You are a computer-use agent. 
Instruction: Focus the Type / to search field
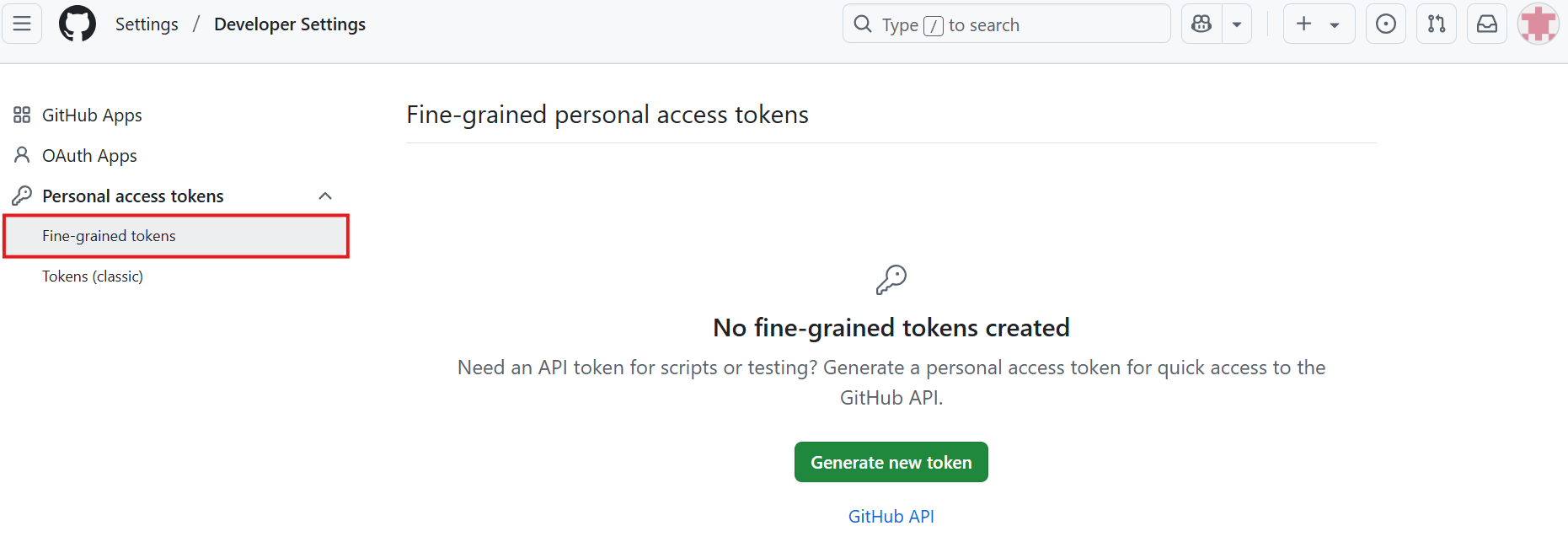point(1007,24)
